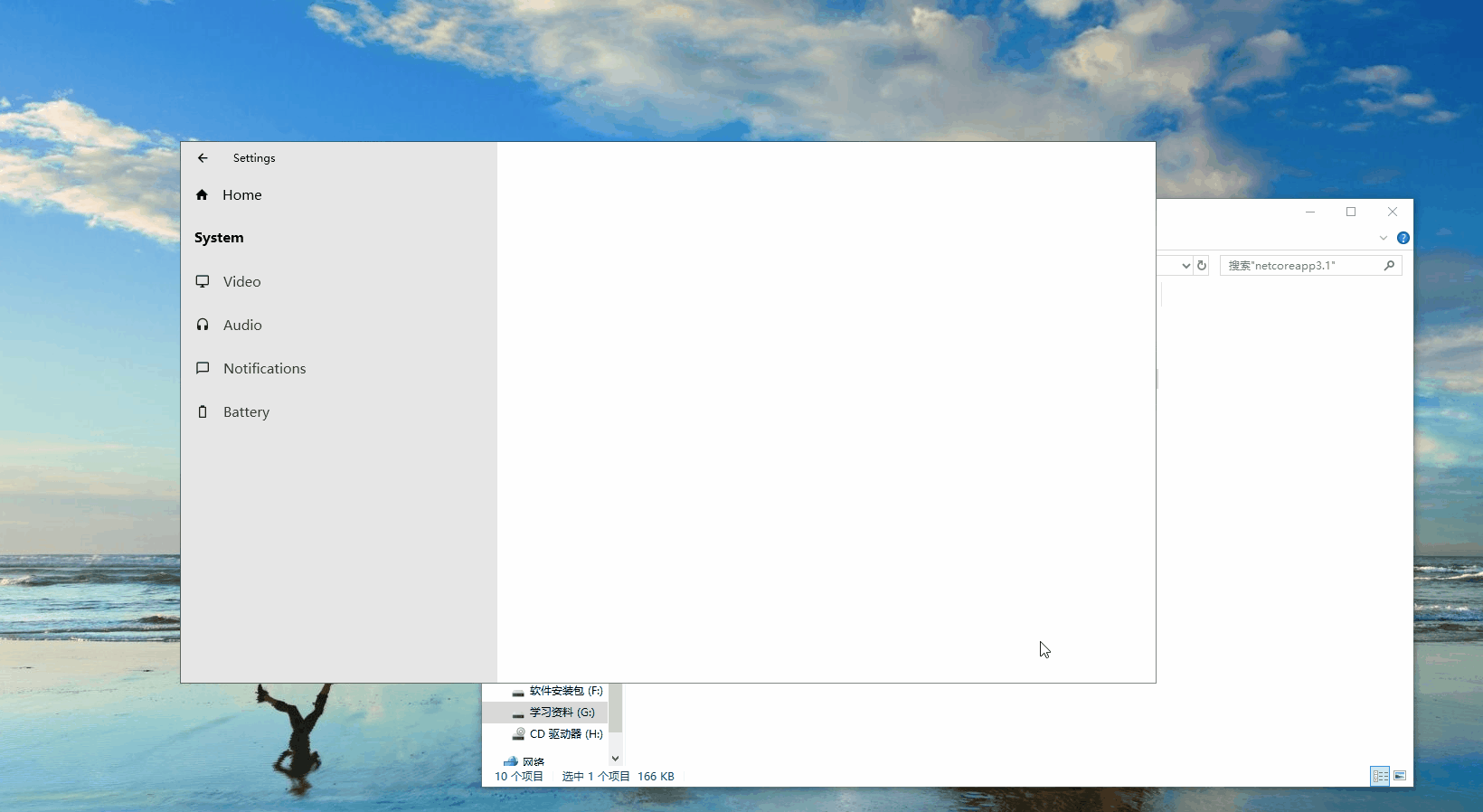Viewport: 1483px width, 812px height.
Task: Open CD 驱动器 (H:) in the navigation tree
Action: coord(557,734)
